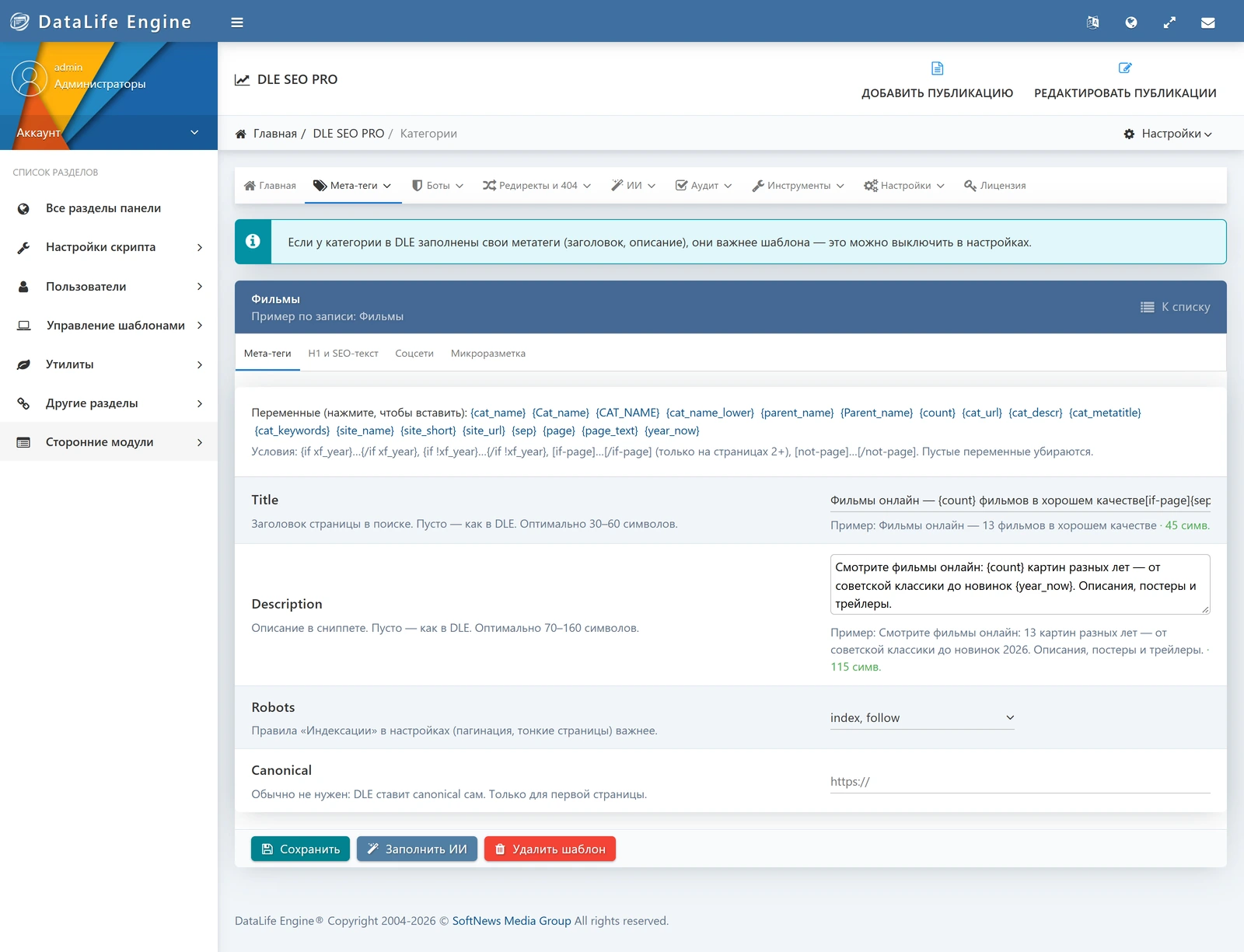Click the Удалить шаблон button
This screenshot has width=1244, height=952.
(x=550, y=849)
